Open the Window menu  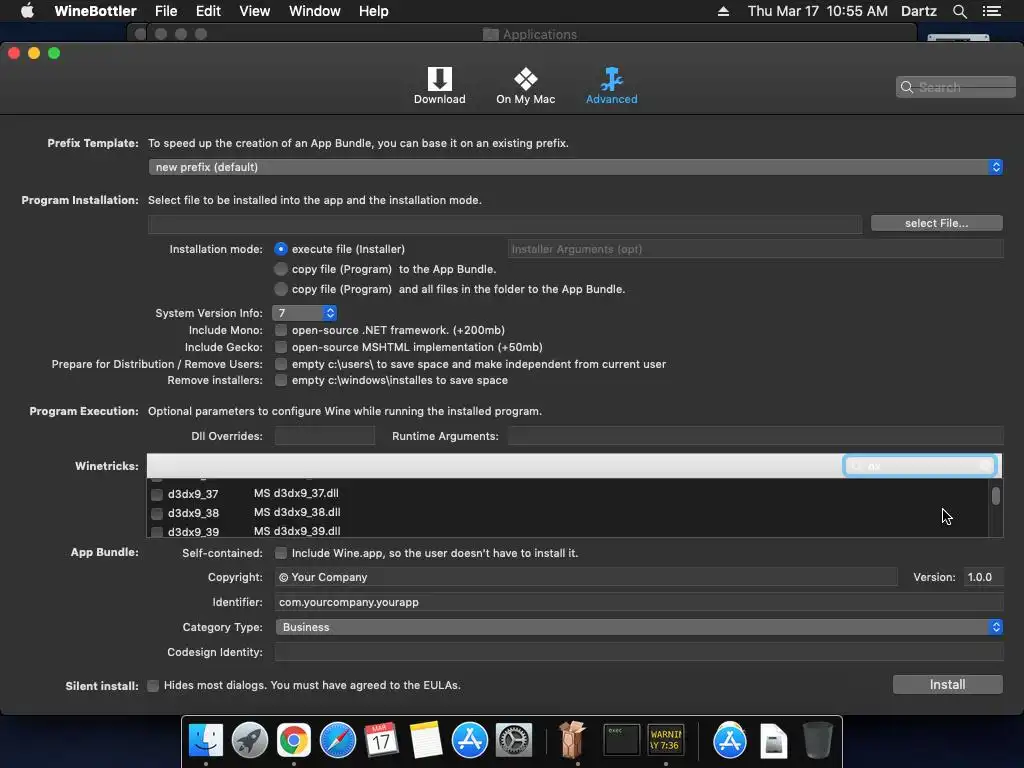315,11
